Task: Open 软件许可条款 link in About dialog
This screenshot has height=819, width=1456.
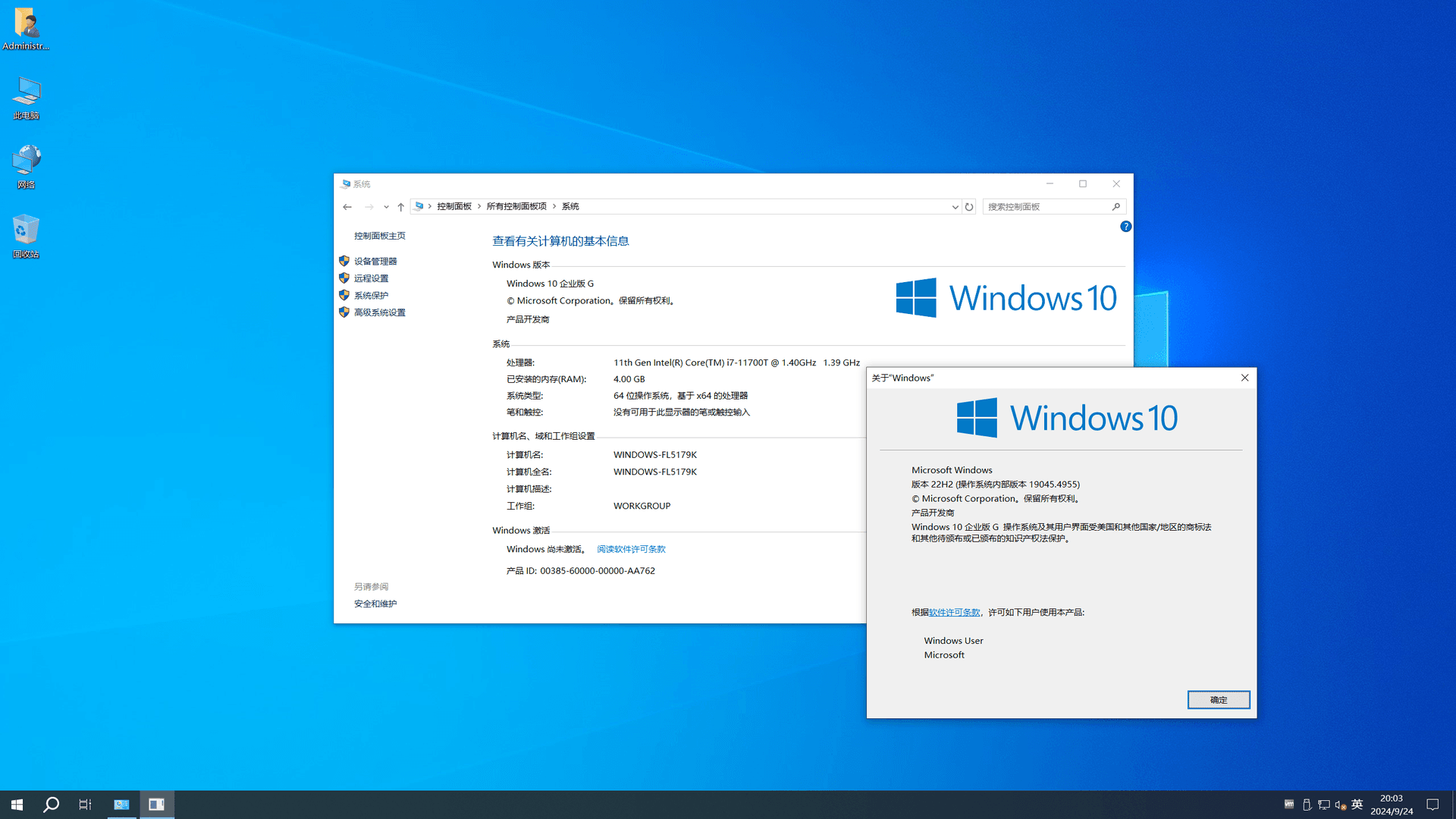Action: coord(954,612)
